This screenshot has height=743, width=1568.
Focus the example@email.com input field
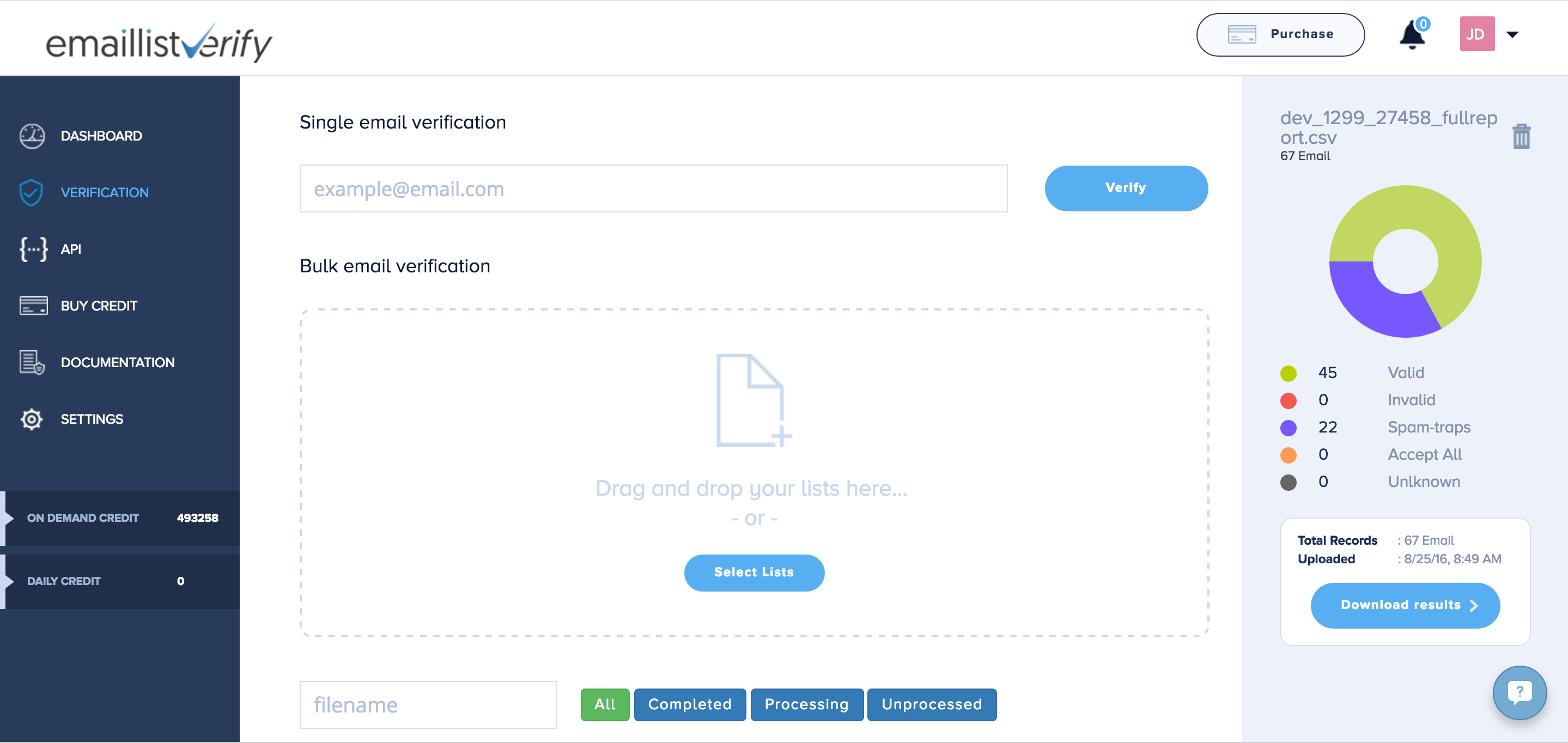point(653,189)
